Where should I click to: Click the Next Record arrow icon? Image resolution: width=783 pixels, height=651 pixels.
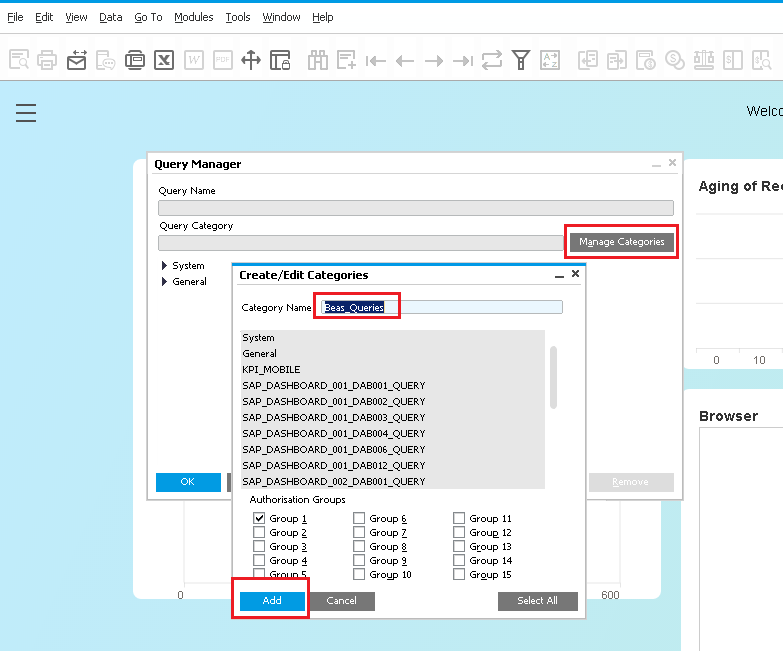coord(433,60)
